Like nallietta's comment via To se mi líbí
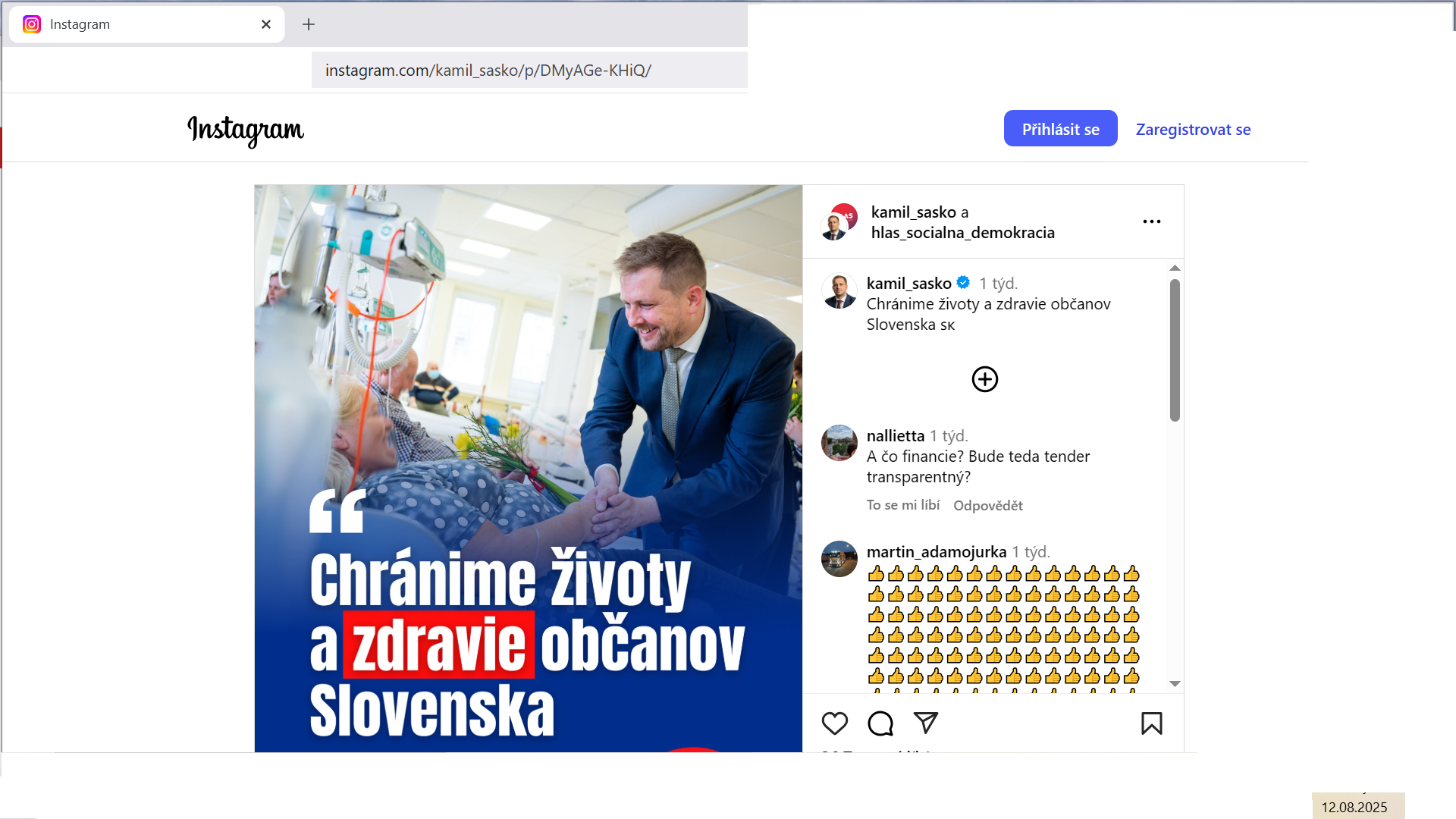The image size is (1456, 819). point(902,505)
